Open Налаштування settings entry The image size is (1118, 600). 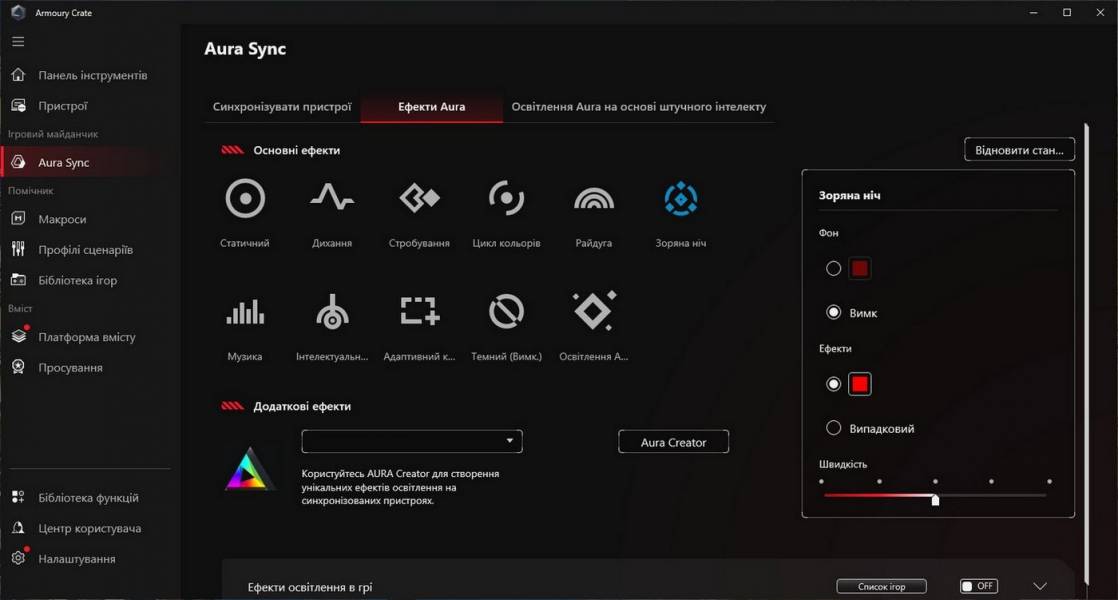[x=77, y=559]
